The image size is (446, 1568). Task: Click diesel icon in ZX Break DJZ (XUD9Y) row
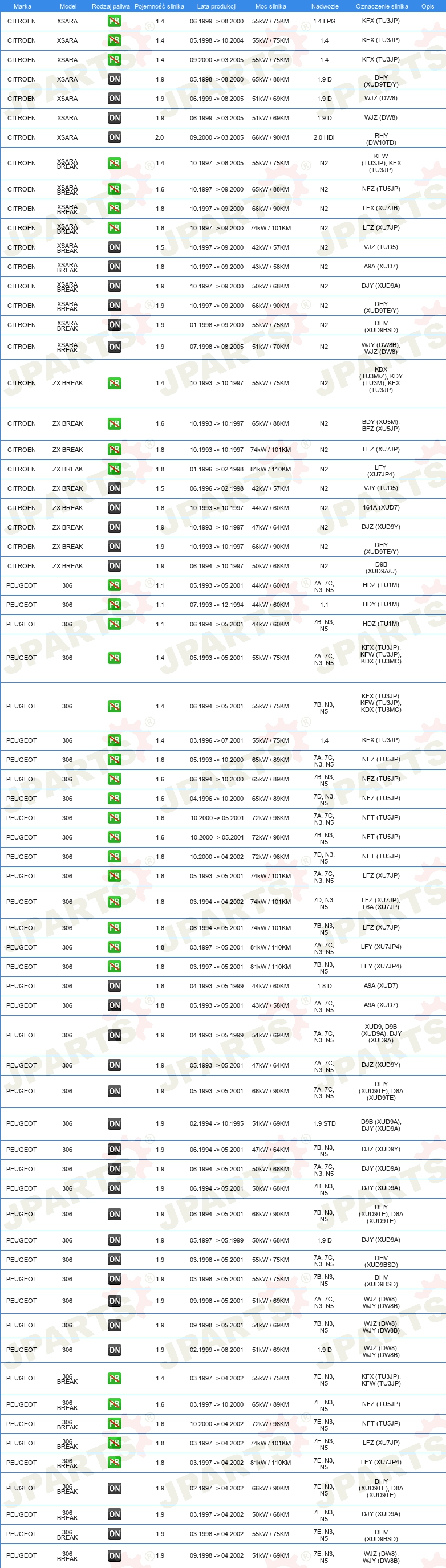[115, 527]
